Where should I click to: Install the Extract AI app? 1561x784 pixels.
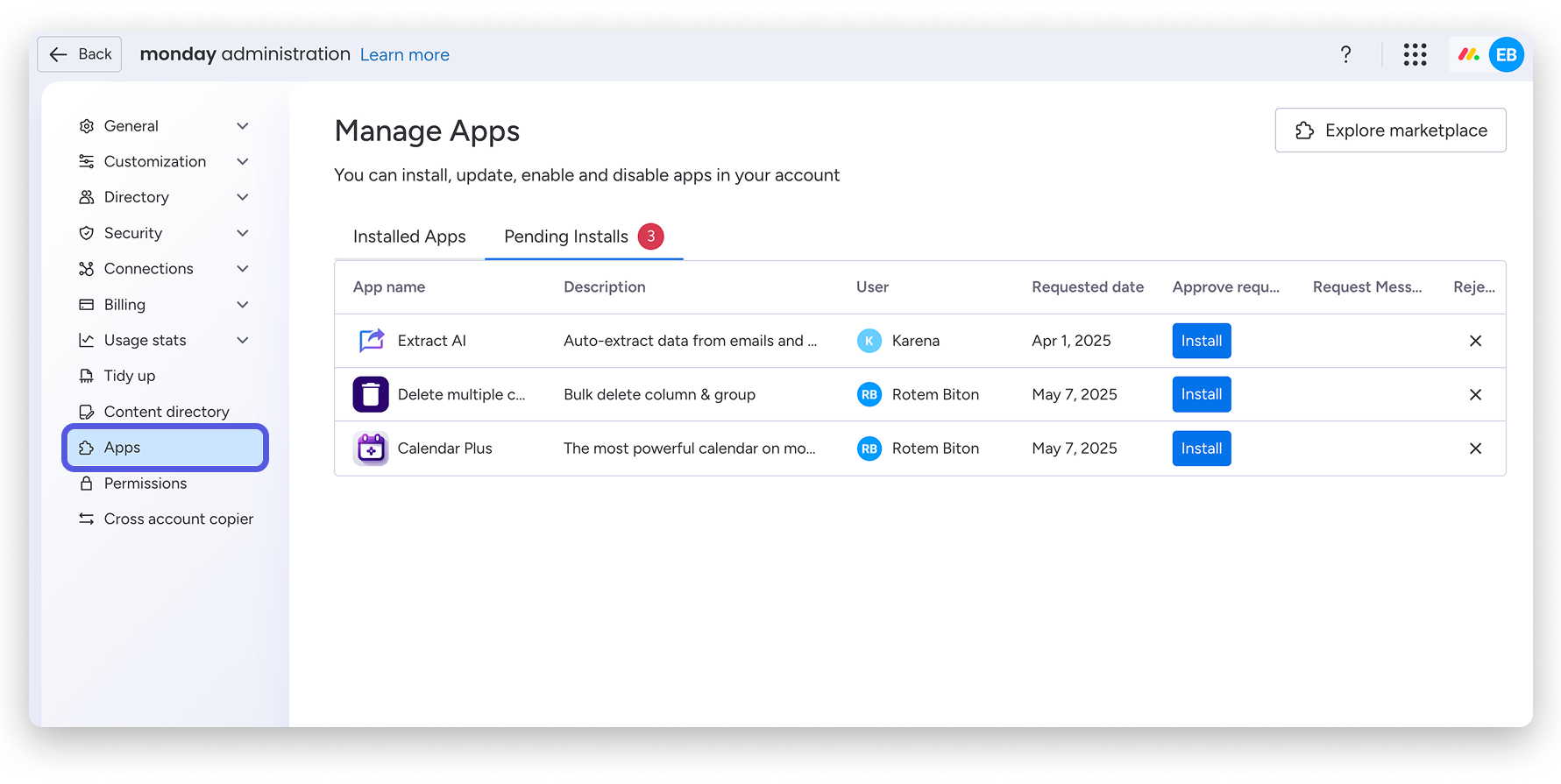tap(1201, 341)
